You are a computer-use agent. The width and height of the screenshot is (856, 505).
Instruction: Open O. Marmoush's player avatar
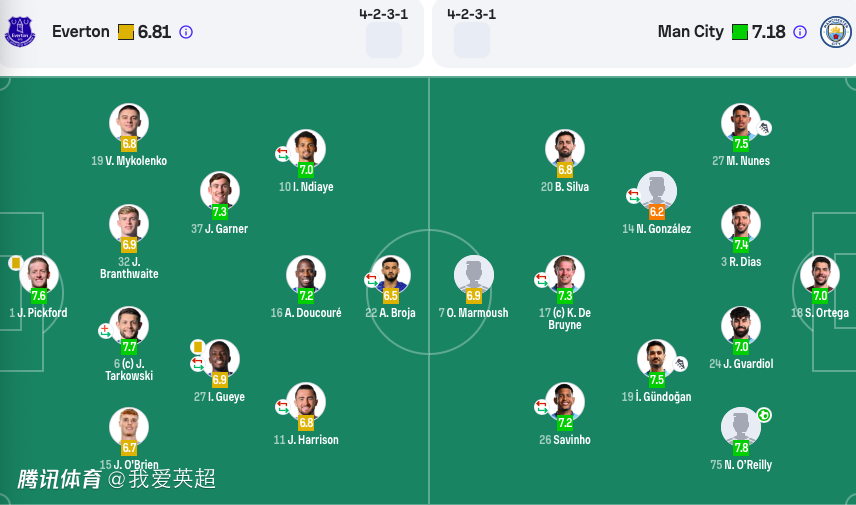(x=473, y=274)
